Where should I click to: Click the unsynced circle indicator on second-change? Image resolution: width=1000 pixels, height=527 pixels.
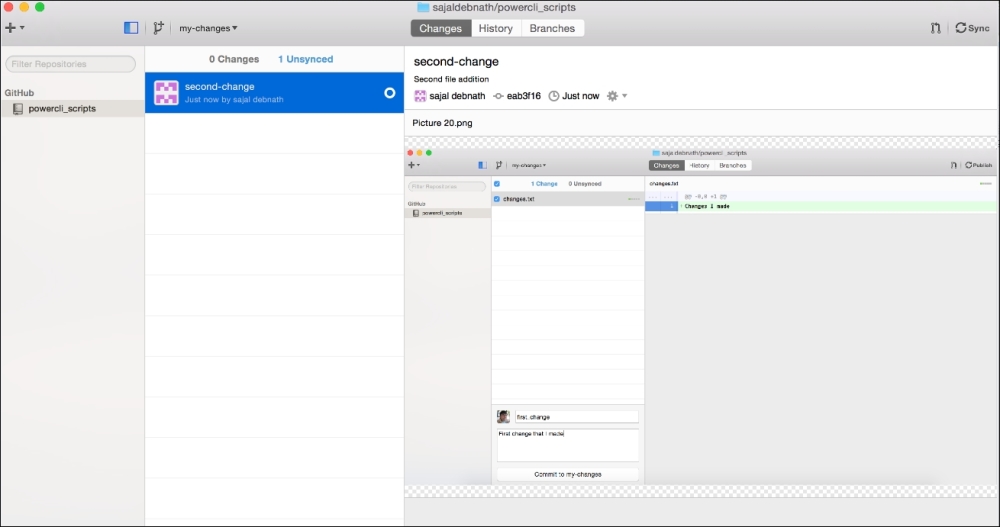[390, 93]
